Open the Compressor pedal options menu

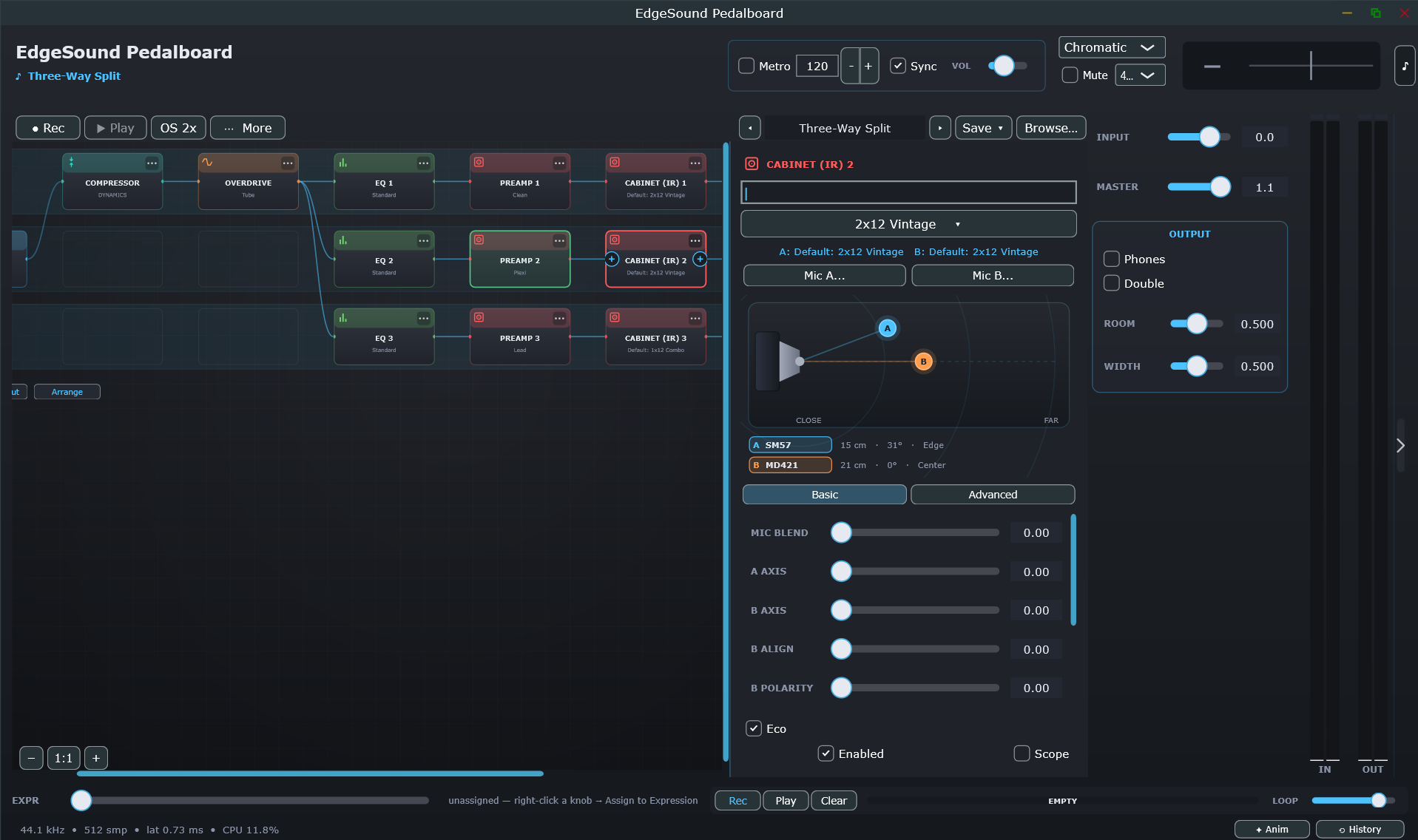(x=152, y=163)
